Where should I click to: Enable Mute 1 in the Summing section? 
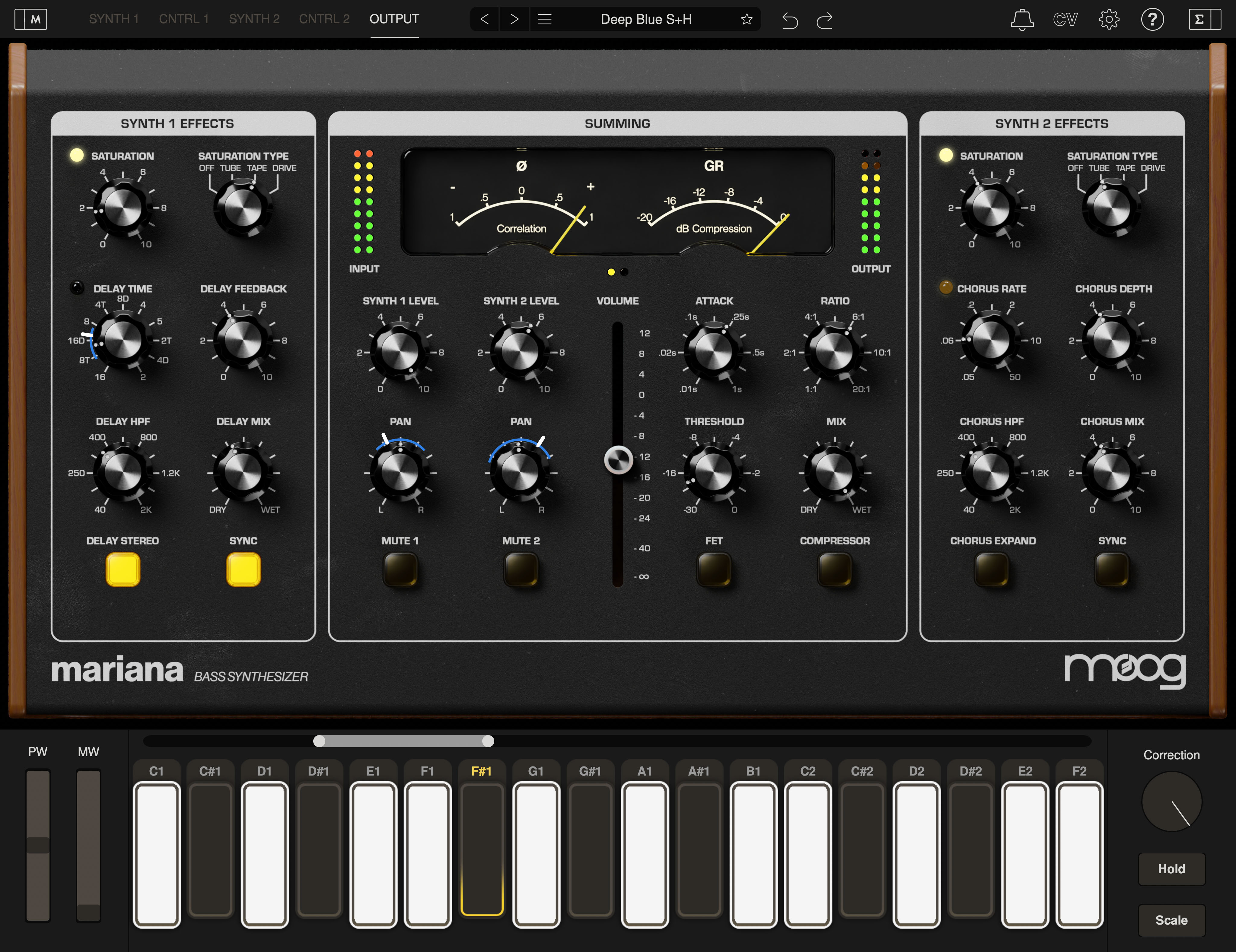(x=400, y=570)
